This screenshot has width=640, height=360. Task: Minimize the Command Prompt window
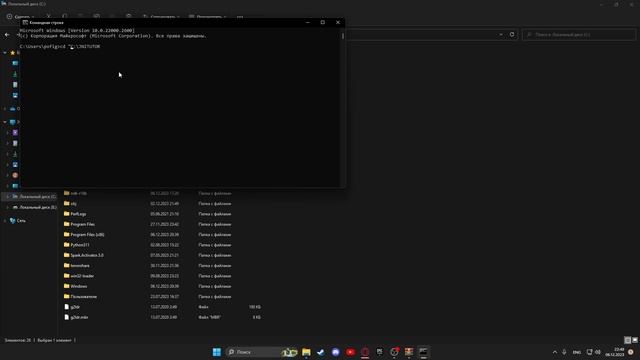pyautogui.click(x=308, y=22)
